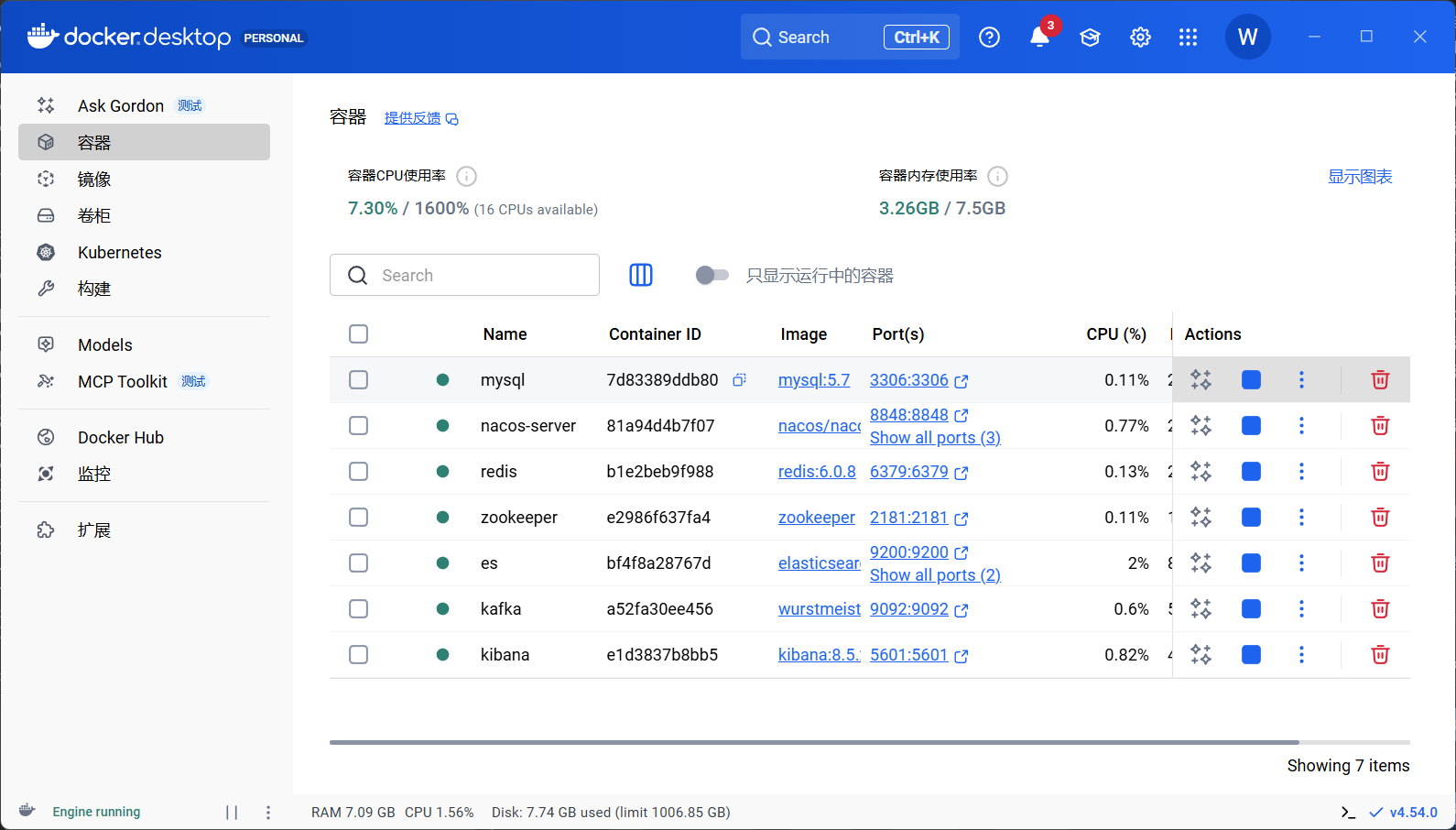The width and height of the screenshot is (1456, 830).
Task: Stop the kibana container
Action: (1251, 655)
